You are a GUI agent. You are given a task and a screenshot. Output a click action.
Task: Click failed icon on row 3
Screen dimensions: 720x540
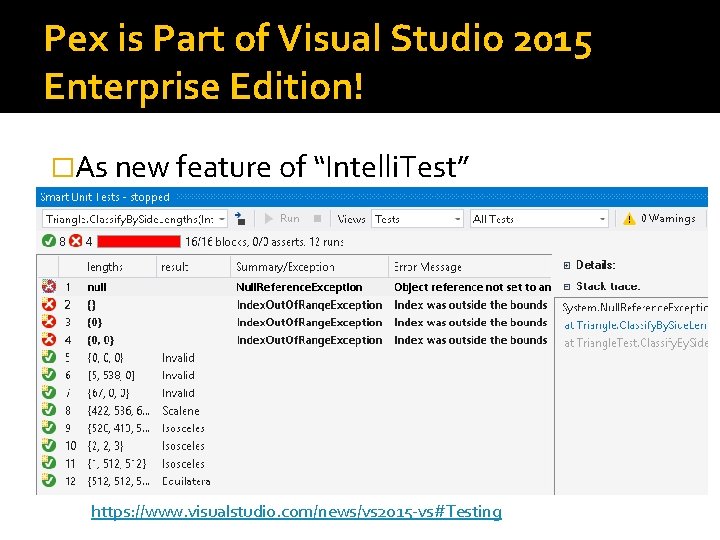point(49,322)
